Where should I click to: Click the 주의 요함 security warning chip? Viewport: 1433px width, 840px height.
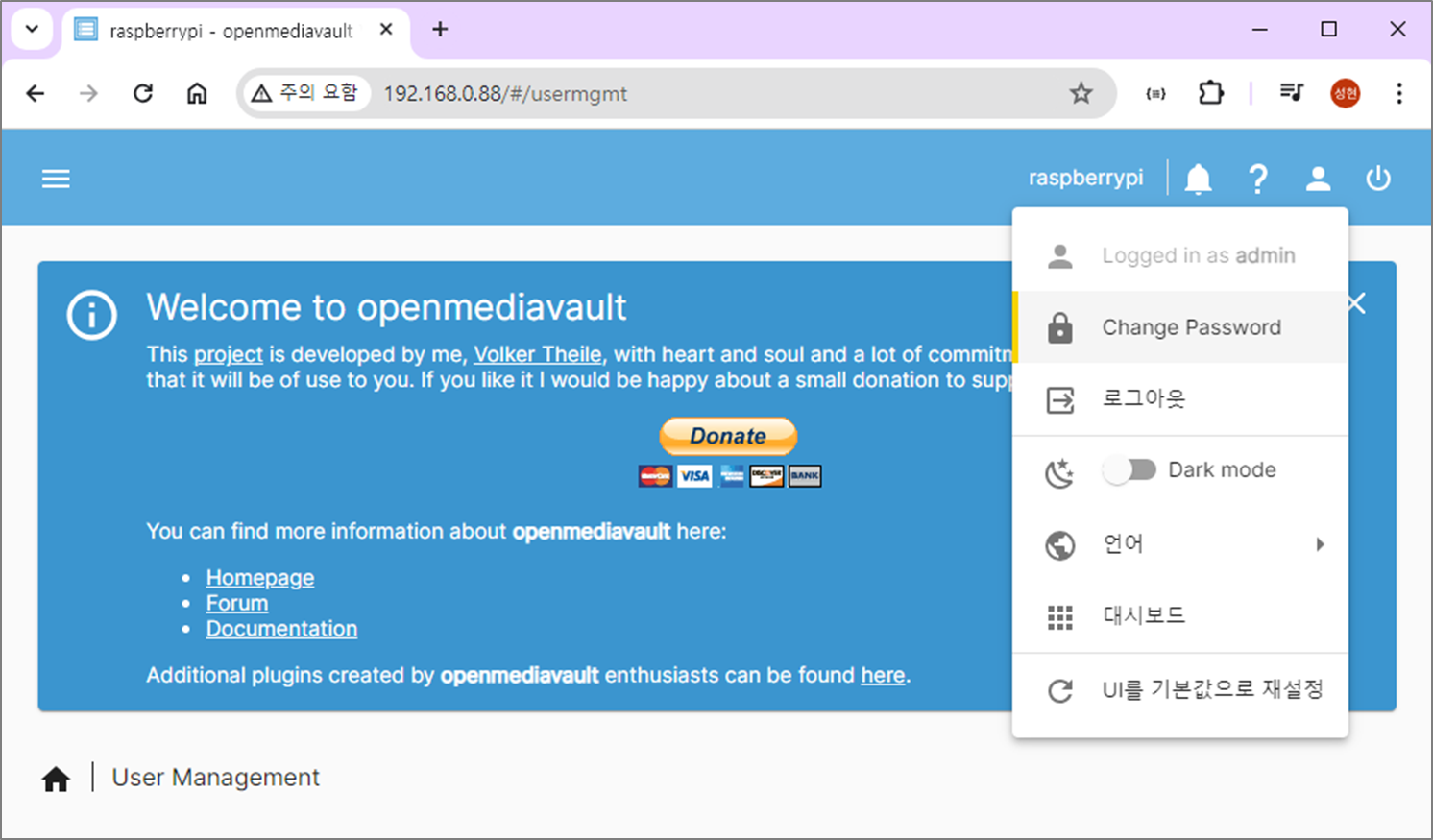click(x=304, y=93)
